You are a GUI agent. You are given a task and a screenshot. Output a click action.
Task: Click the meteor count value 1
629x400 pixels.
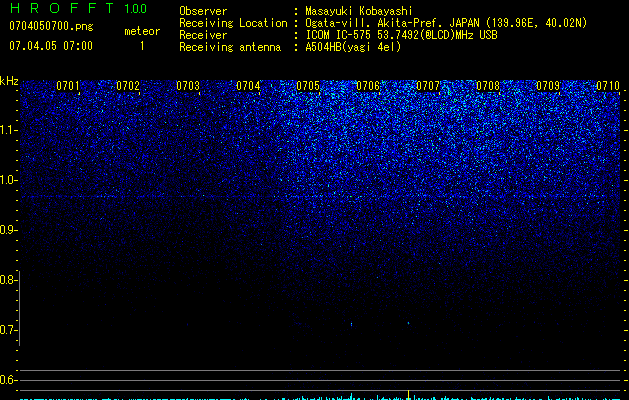pos(142,46)
